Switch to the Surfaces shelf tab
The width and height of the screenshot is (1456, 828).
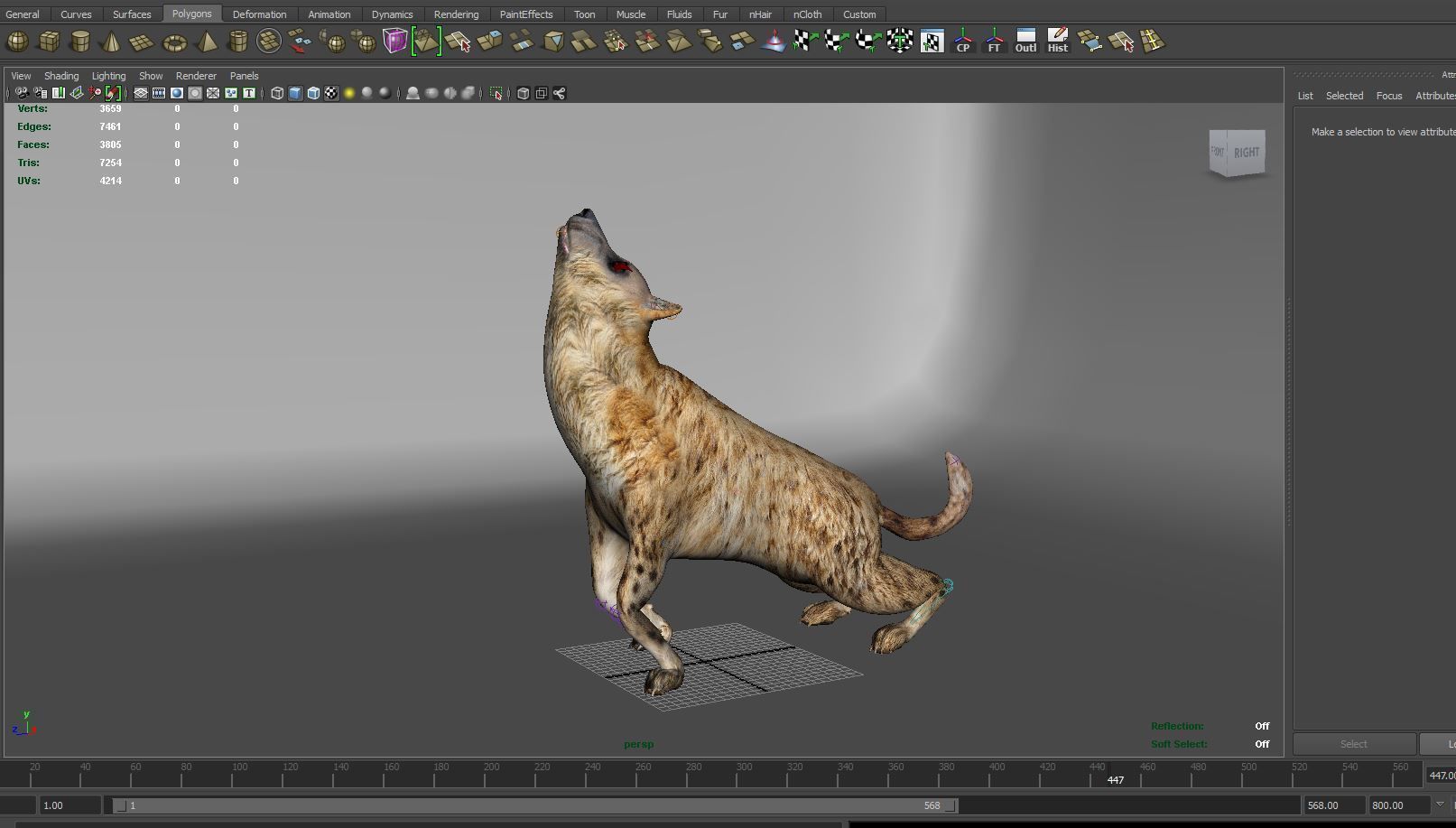[132, 14]
